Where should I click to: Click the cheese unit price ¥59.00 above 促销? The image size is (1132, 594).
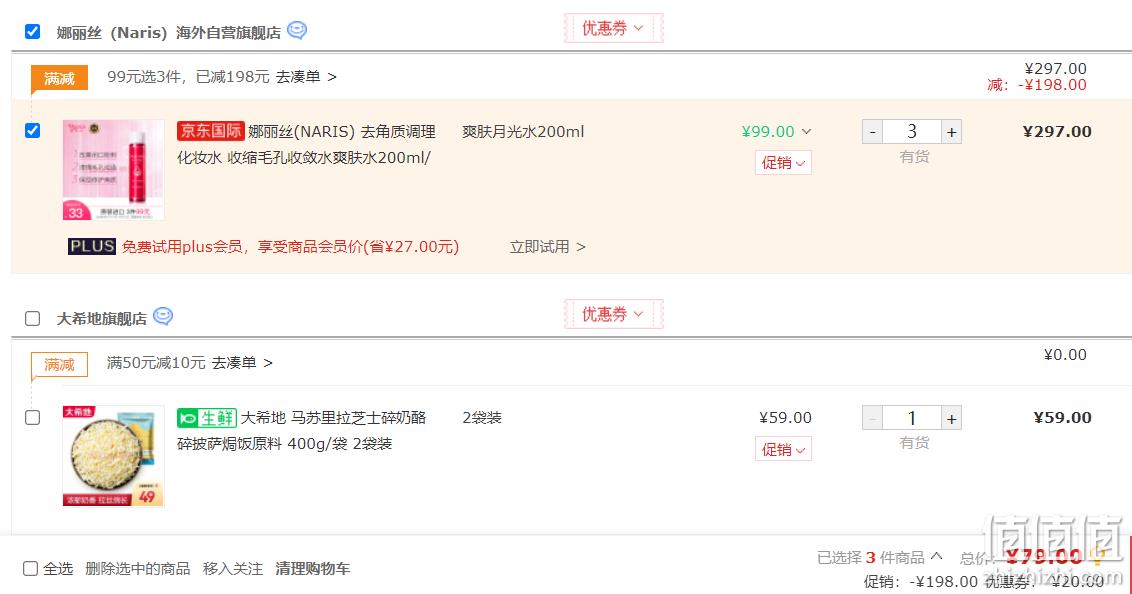(785, 418)
